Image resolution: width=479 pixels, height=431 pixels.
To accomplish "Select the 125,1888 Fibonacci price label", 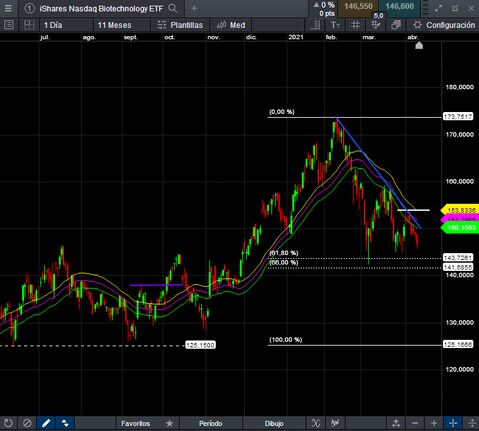I will coord(458,344).
